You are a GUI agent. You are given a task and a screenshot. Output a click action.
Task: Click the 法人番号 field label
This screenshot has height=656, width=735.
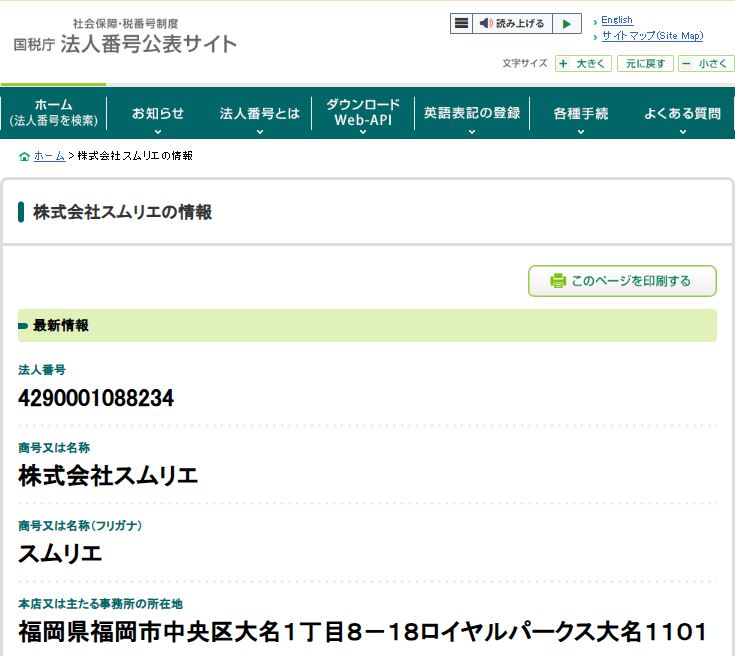click(x=42, y=369)
